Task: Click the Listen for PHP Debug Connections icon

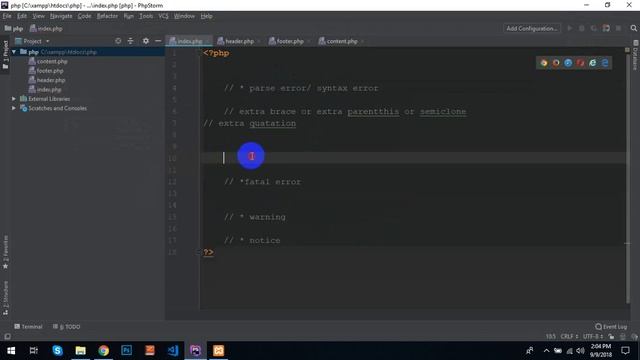Action: pyautogui.click(x=606, y=28)
